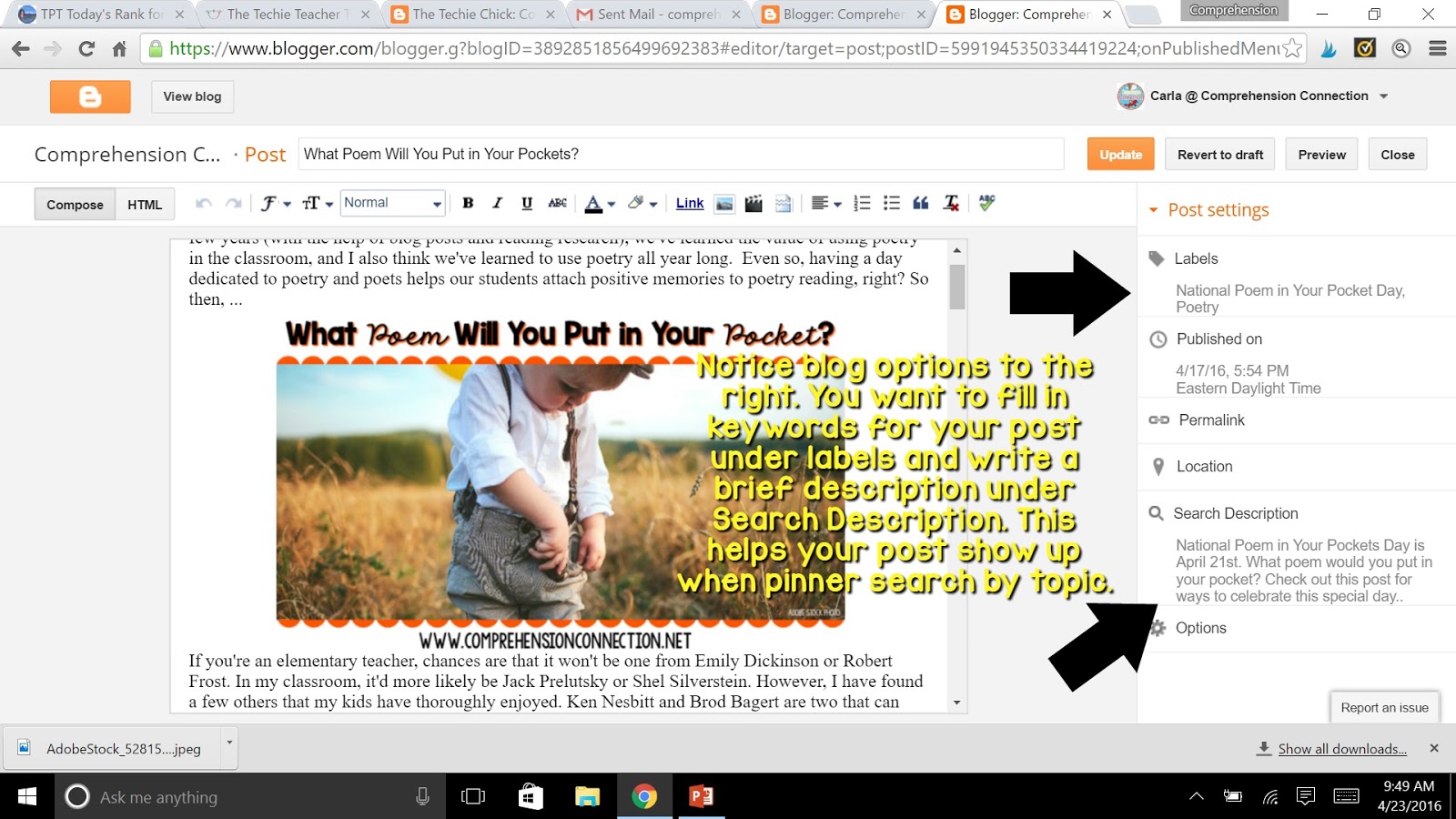Click the yellow checkmark extension icon
This screenshot has width=1456, height=819.
pos(1365,49)
